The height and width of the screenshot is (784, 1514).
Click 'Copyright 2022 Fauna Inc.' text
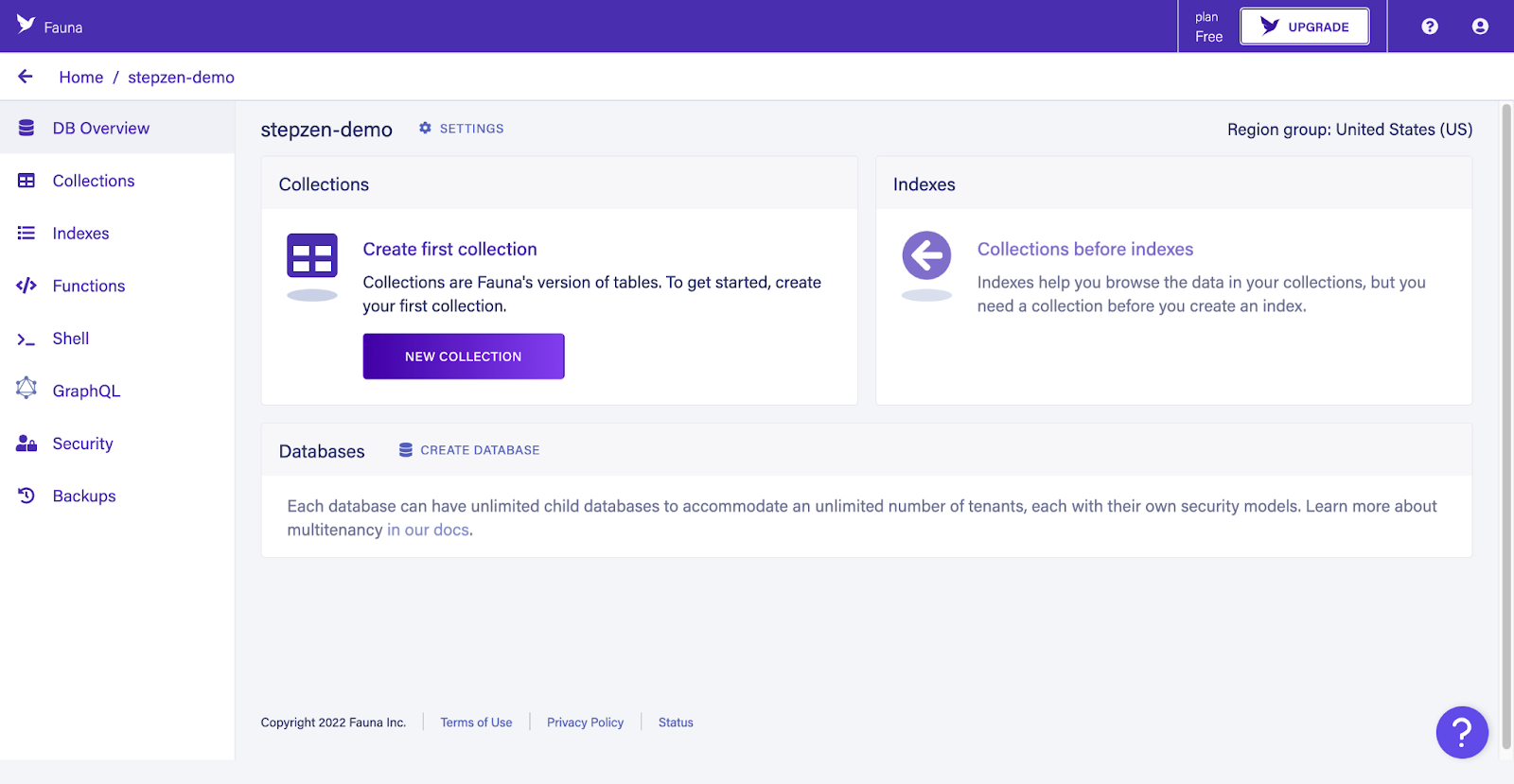[x=333, y=723]
